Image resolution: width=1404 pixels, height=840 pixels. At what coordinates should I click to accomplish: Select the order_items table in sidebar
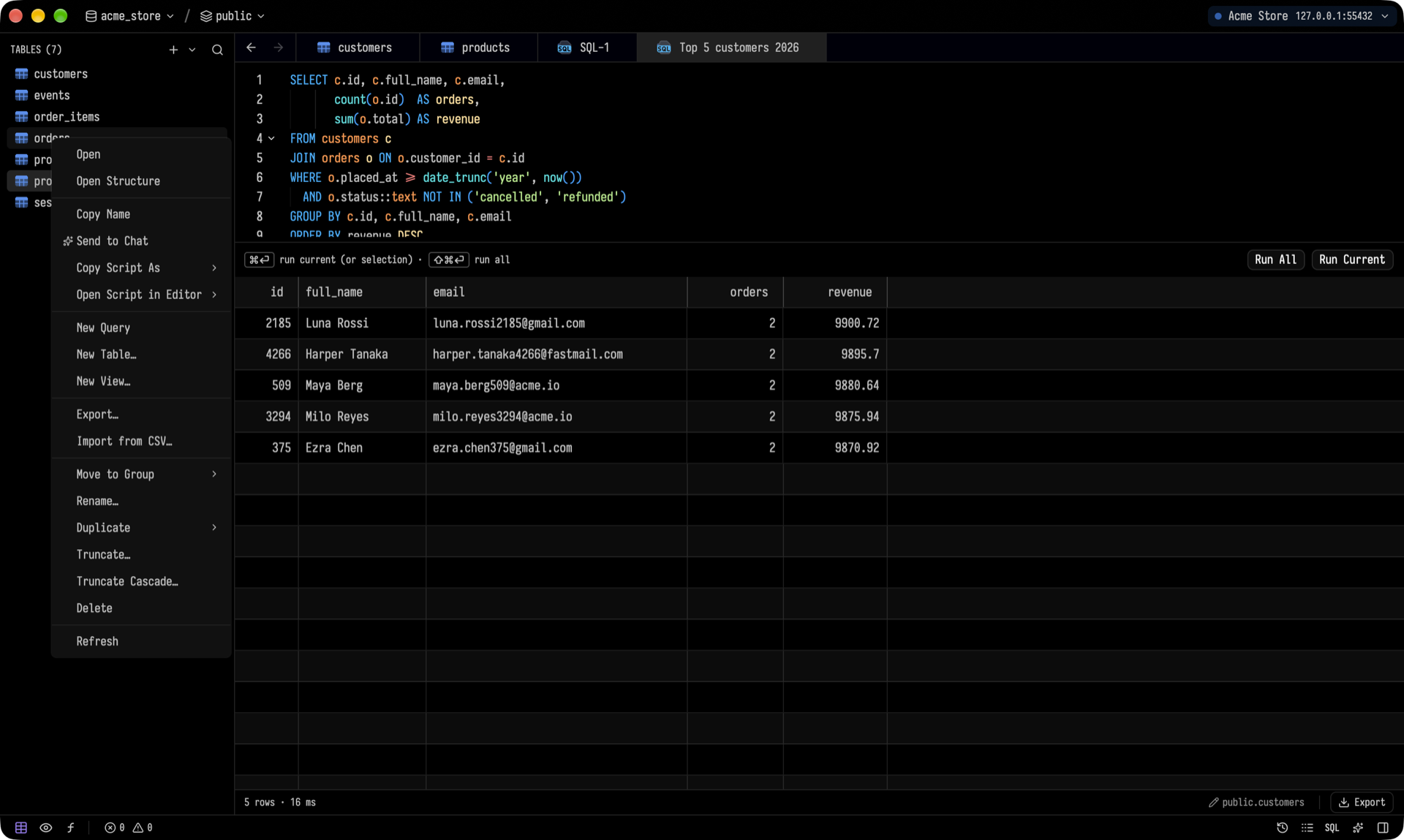tap(117, 117)
